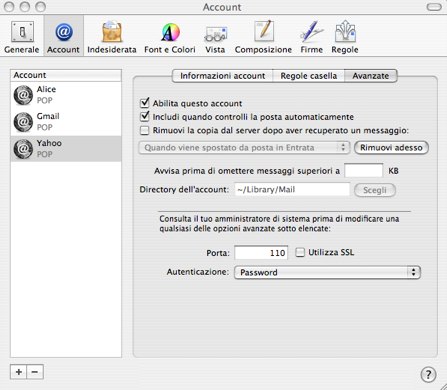Open Quando viene spostato dropdown

[244, 148]
